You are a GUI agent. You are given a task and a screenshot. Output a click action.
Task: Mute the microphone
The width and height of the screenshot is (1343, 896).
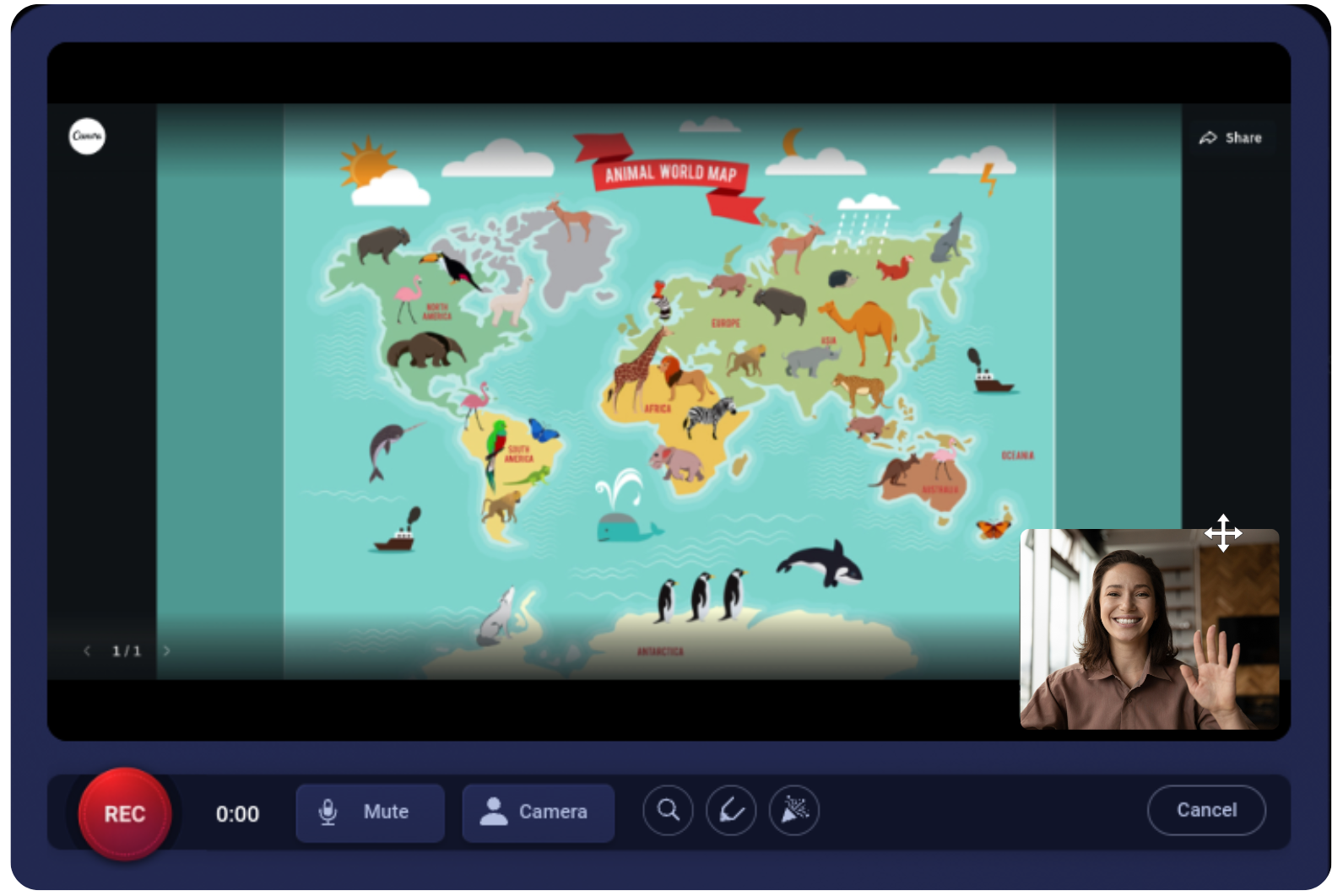[370, 812]
